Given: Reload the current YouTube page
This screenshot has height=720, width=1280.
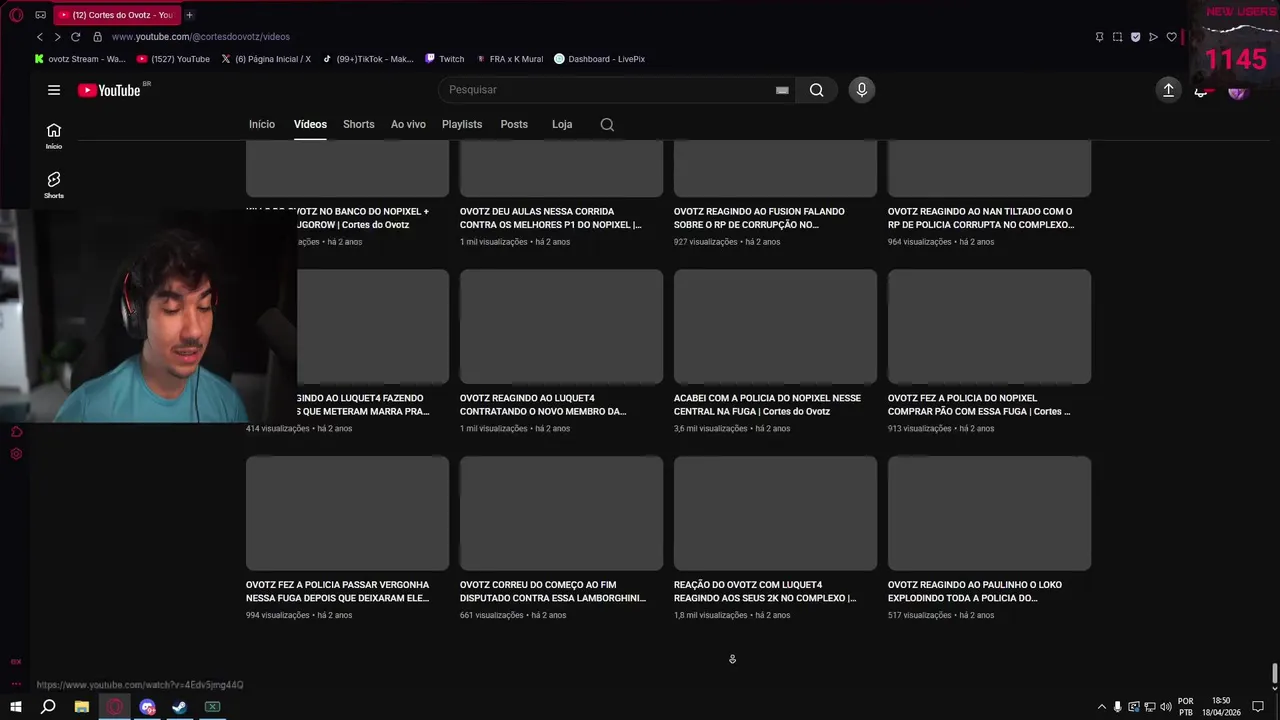Looking at the screenshot, I should click(75, 37).
